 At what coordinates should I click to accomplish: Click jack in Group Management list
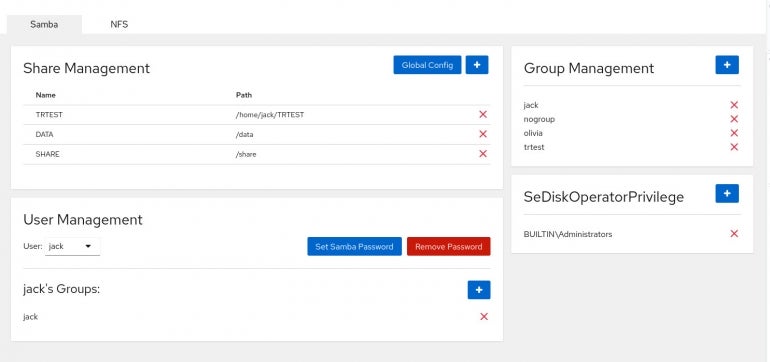[x=531, y=105]
